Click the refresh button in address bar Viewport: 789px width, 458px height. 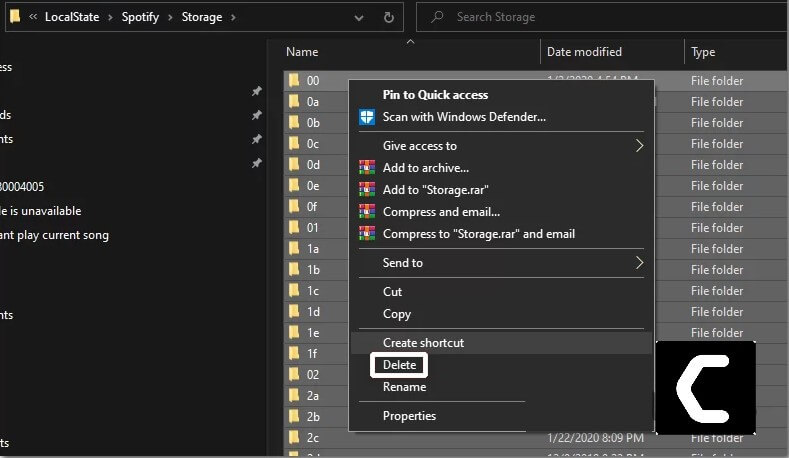389,17
